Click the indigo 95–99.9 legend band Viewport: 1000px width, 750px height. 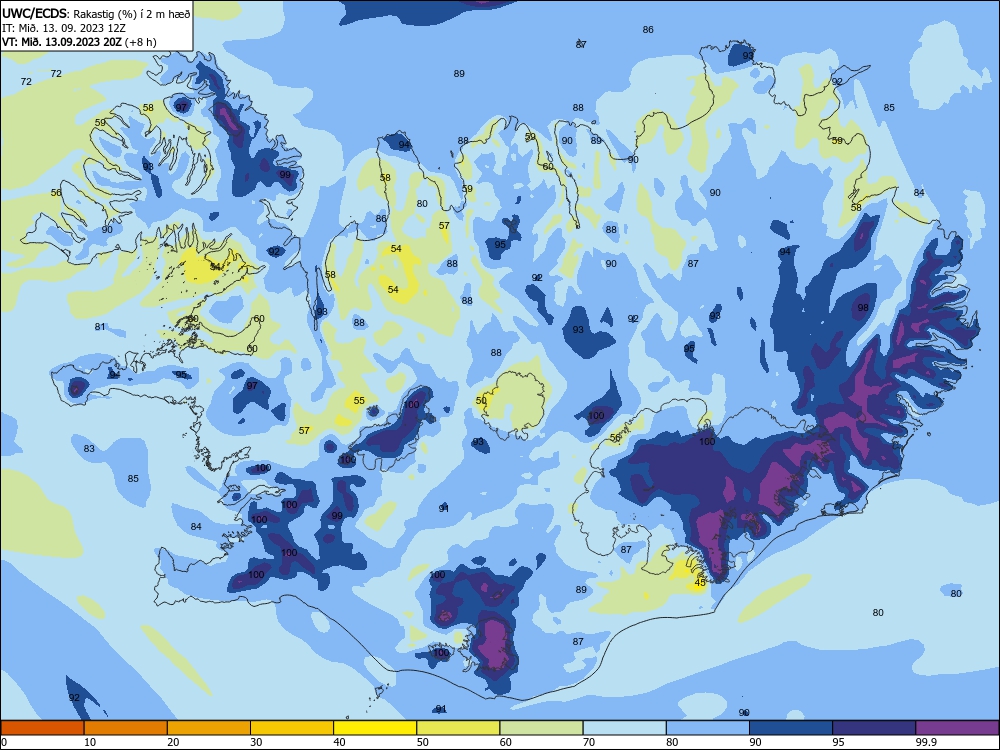point(874,728)
